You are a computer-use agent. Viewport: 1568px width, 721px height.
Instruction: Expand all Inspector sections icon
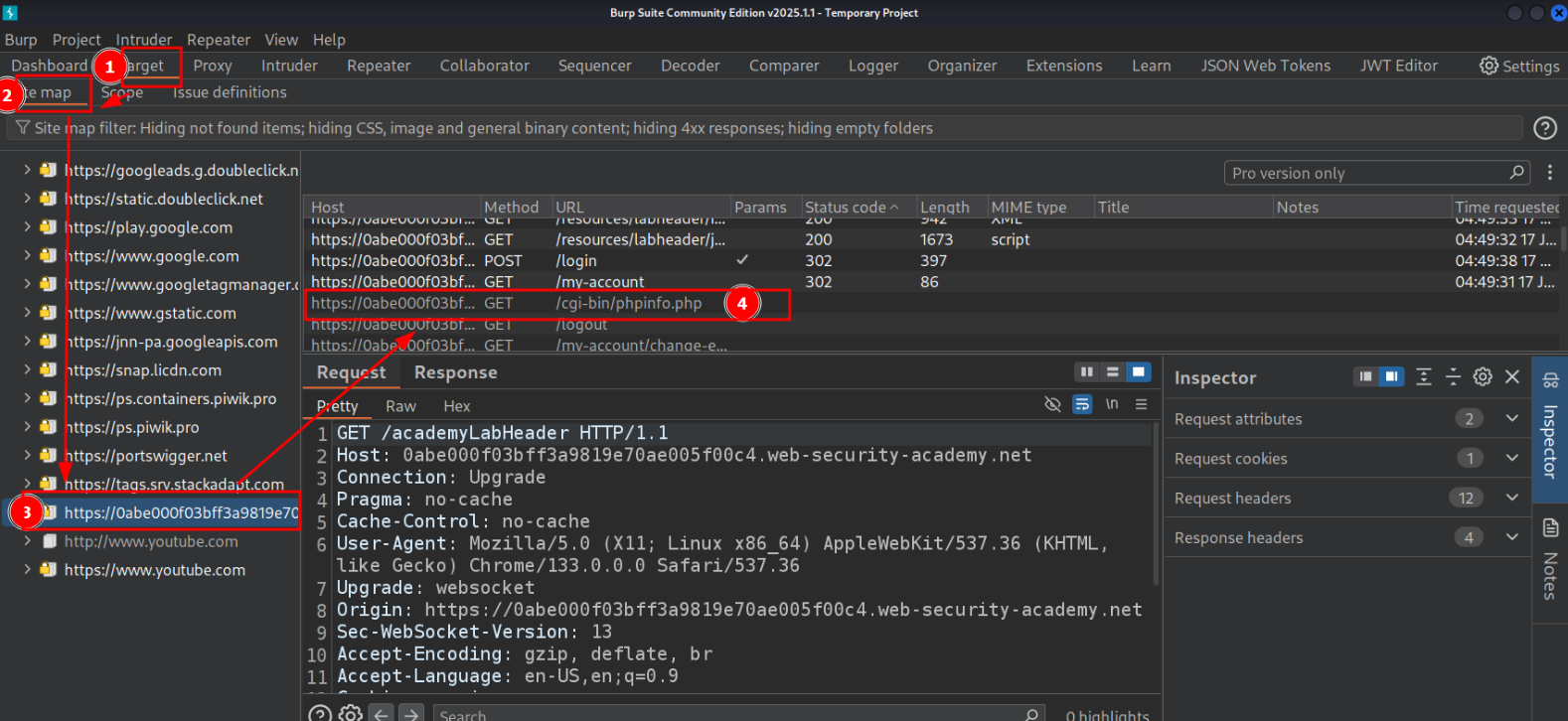tap(1424, 376)
